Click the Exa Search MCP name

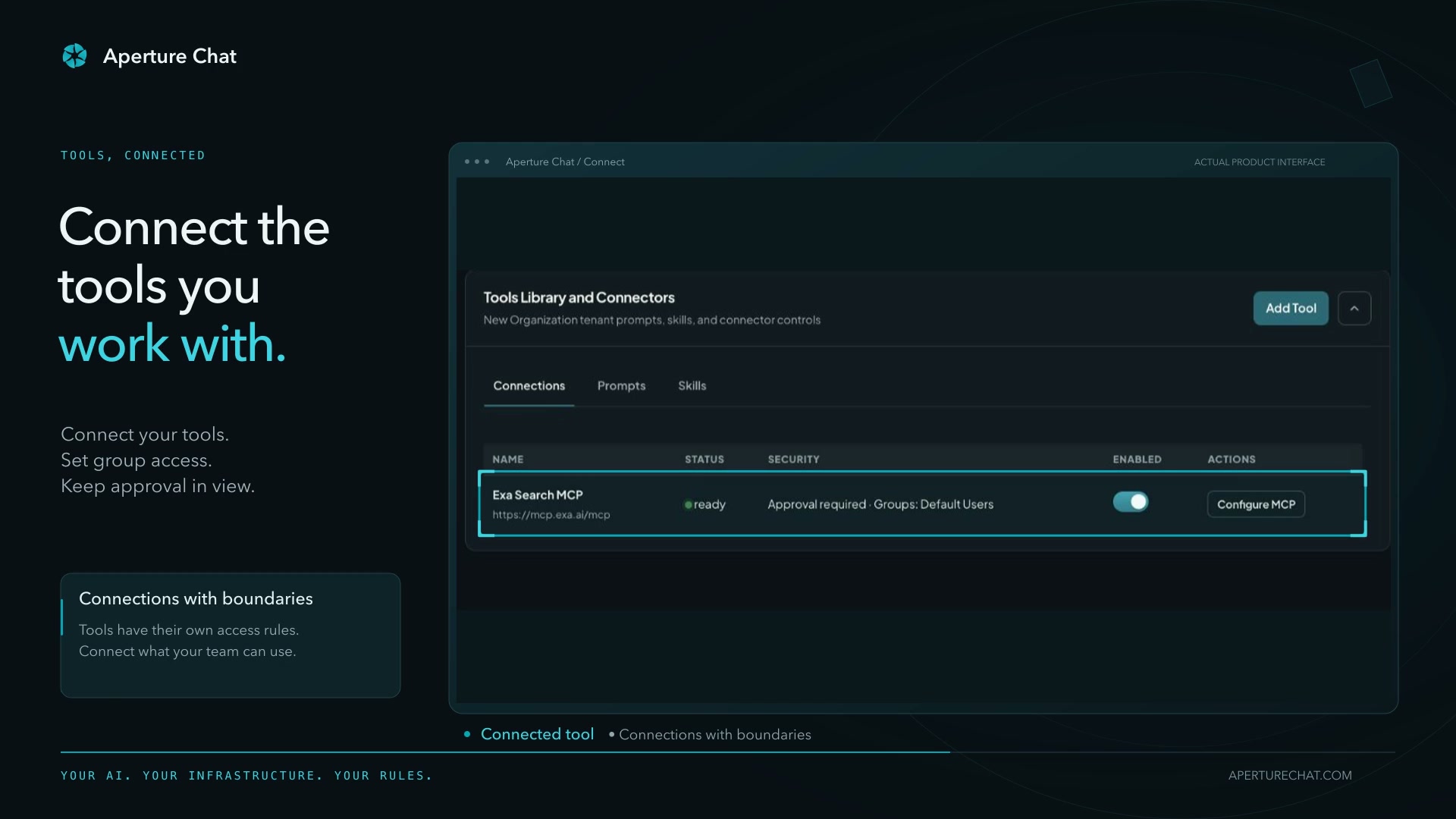click(538, 495)
